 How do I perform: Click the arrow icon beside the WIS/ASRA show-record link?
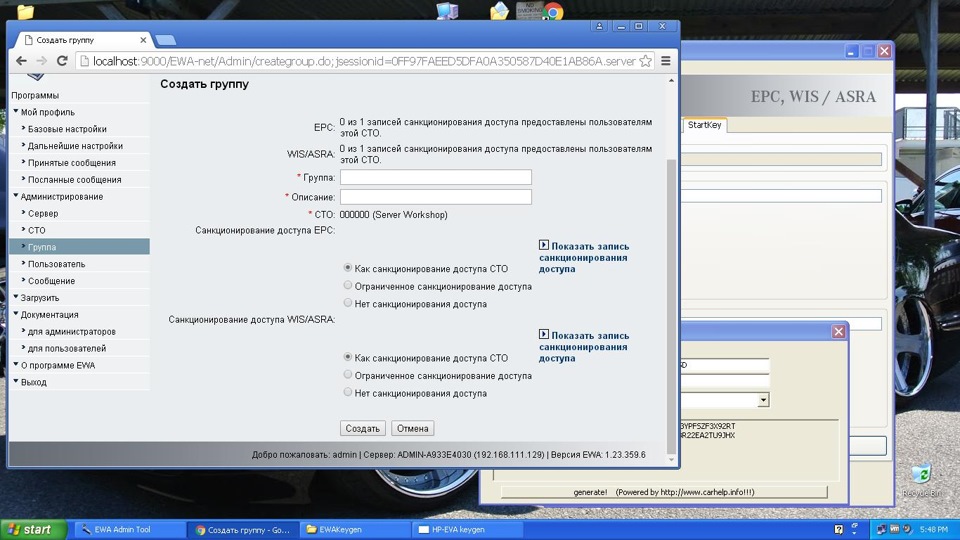tap(544, 334)
